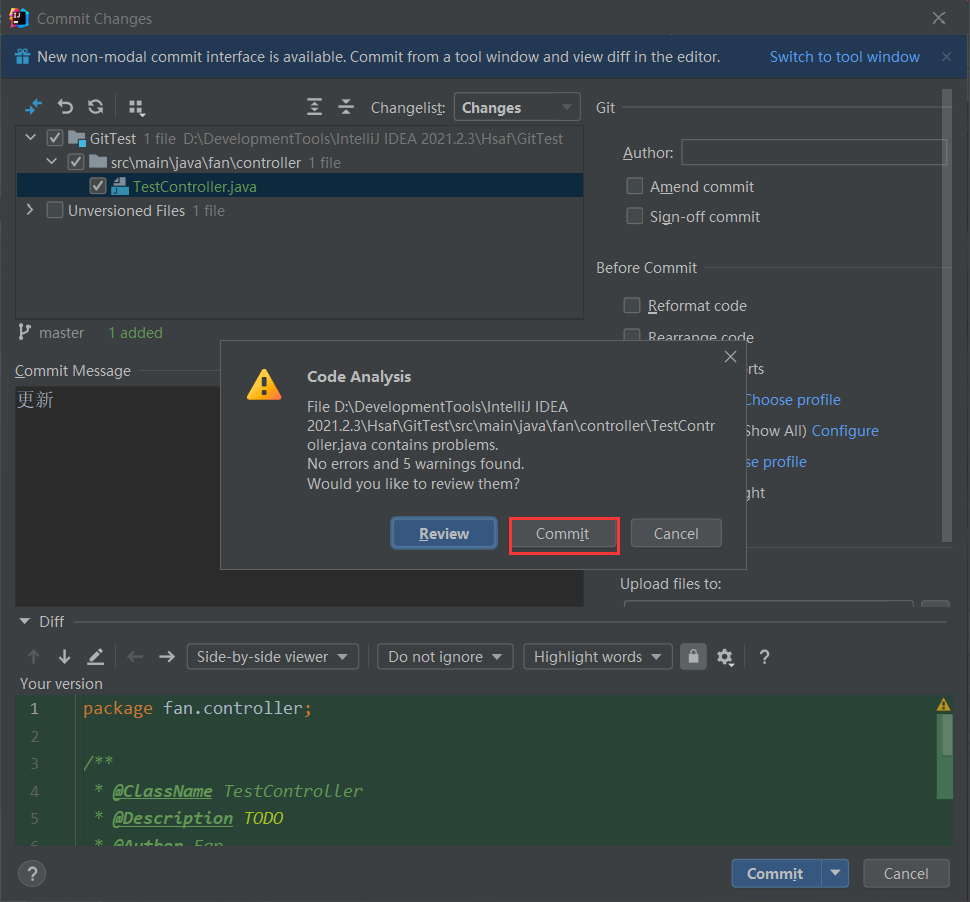Click the help button at bottom left

(x=32, y=874)
